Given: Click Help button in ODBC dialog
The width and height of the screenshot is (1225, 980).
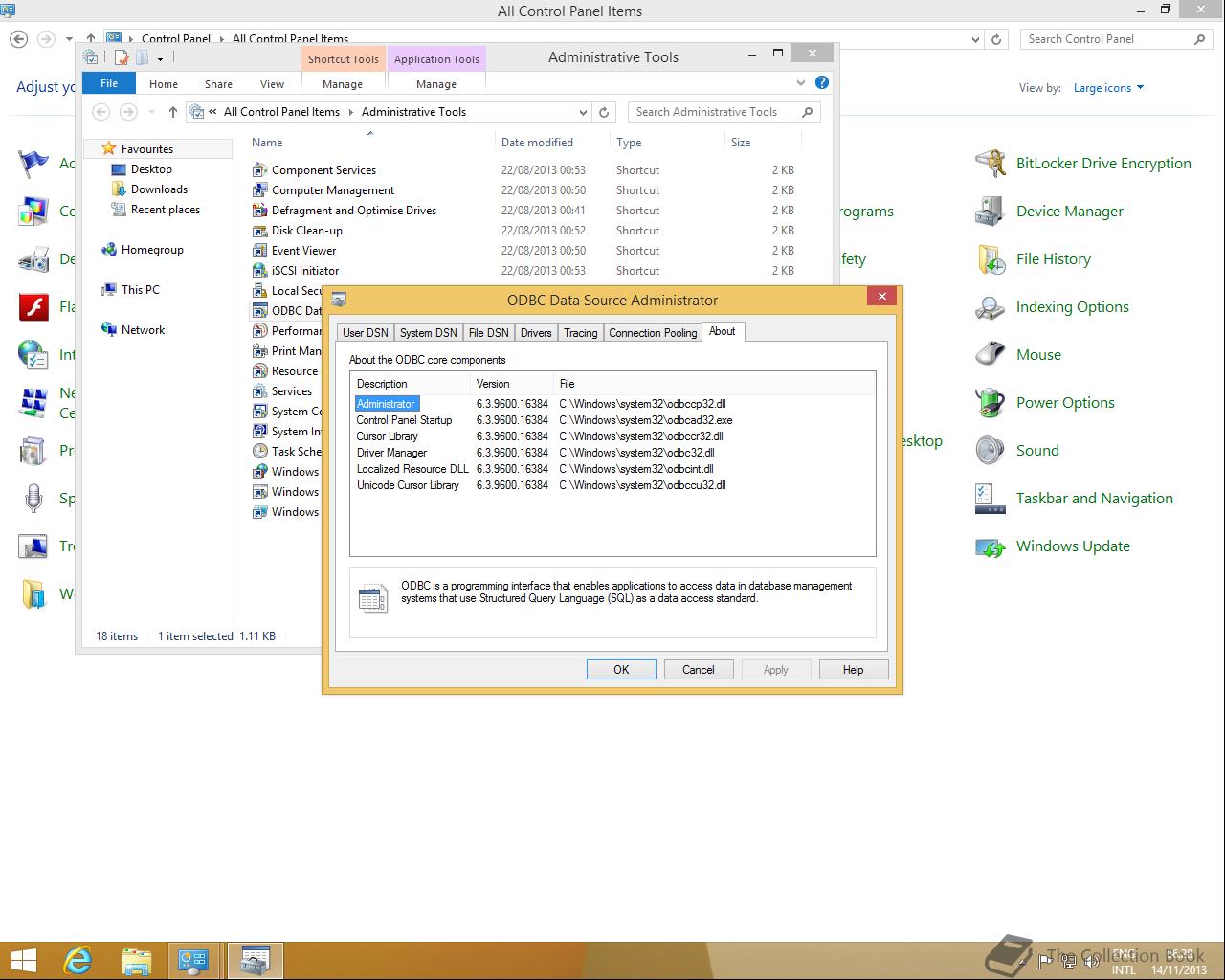Looking at the screenshot, I should click(854, 670).
